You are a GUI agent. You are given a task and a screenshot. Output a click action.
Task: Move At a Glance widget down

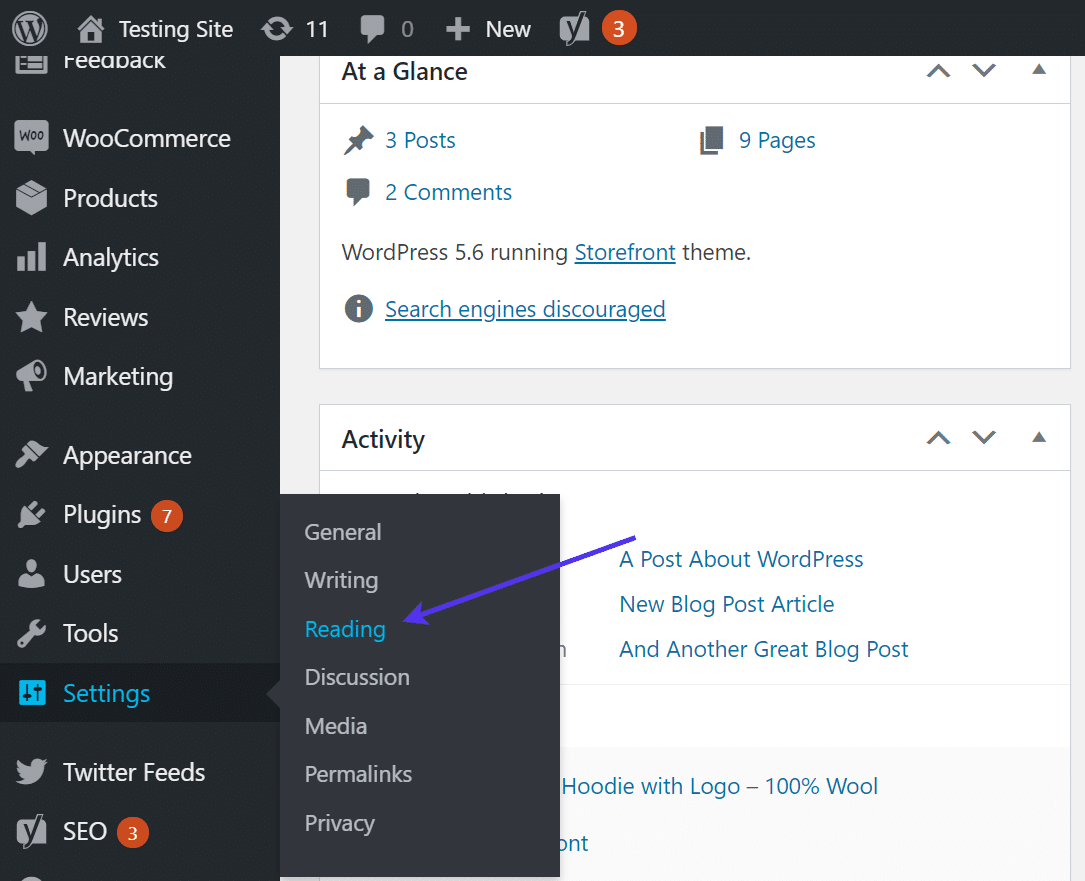[x=985, y=70]
